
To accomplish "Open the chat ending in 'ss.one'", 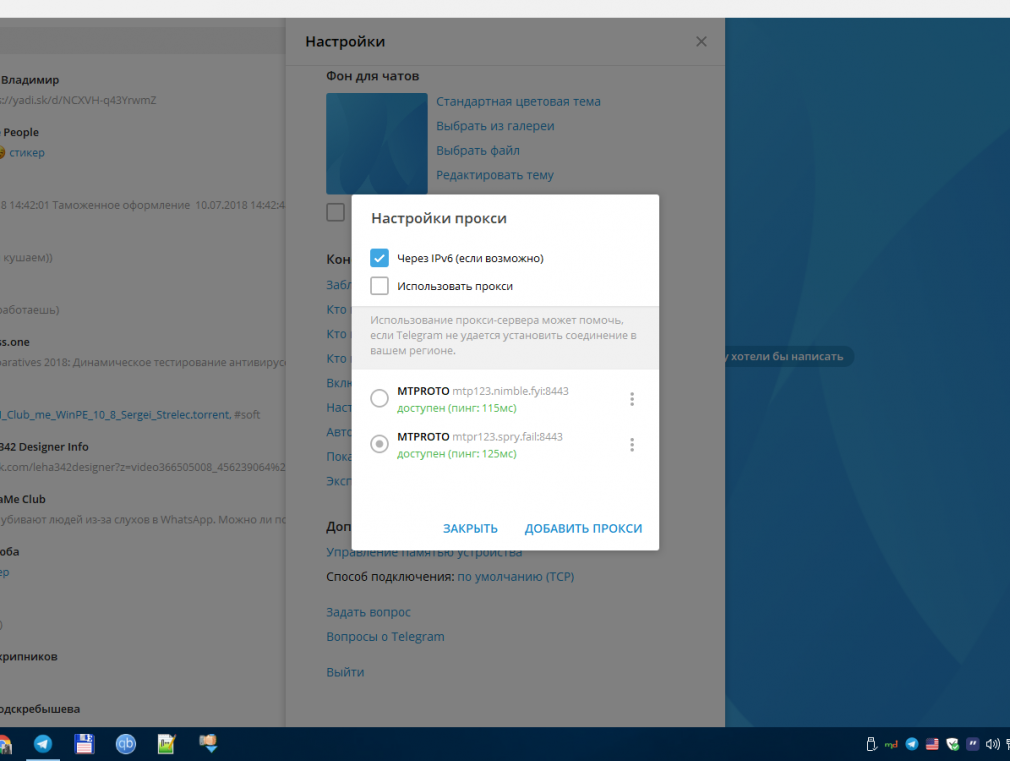I will tap(142, 352).
